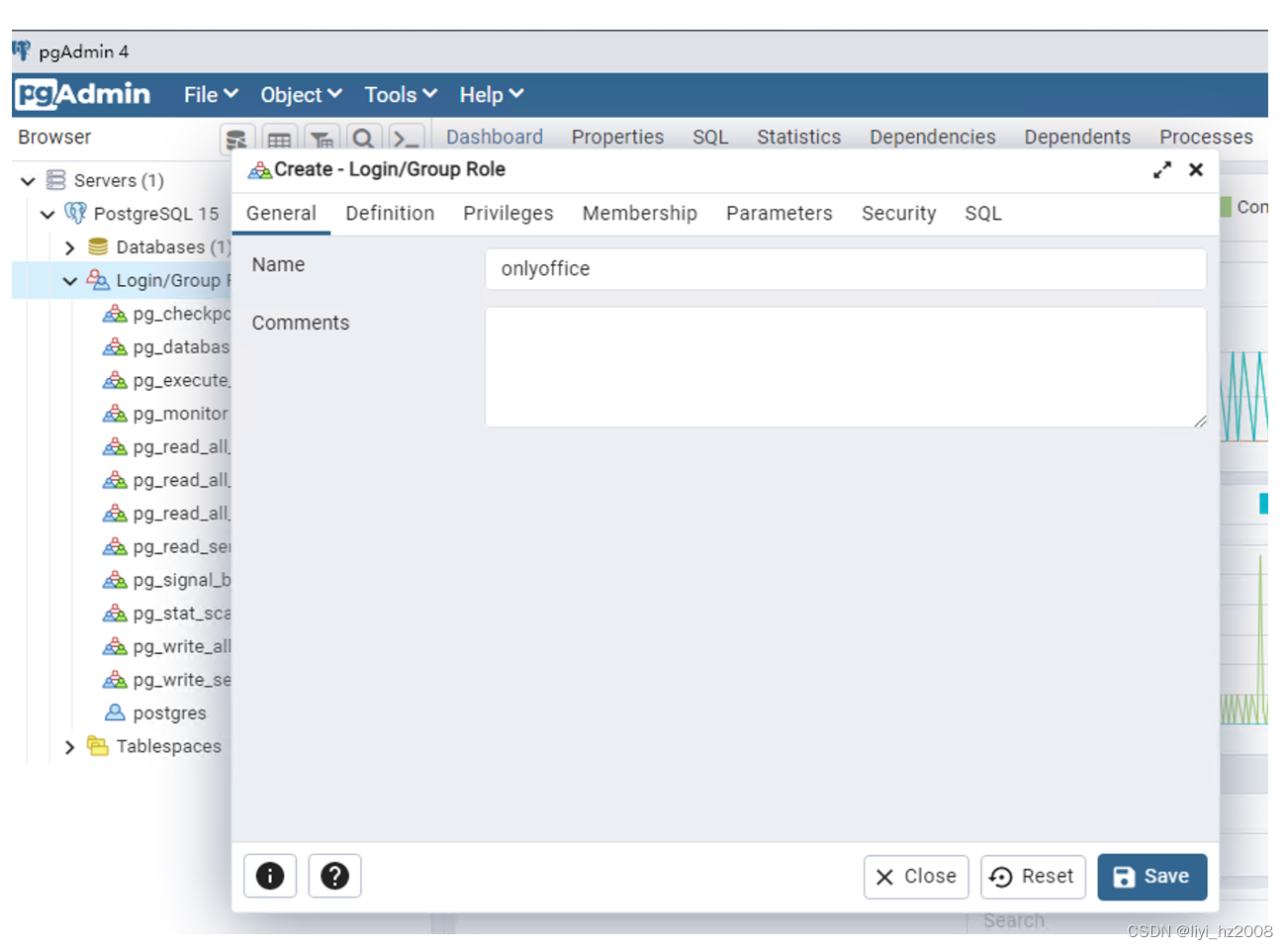This screenshot has width=1288, height=950.
Task: Select the Tablespaces tree item
Action: [169, 746]
